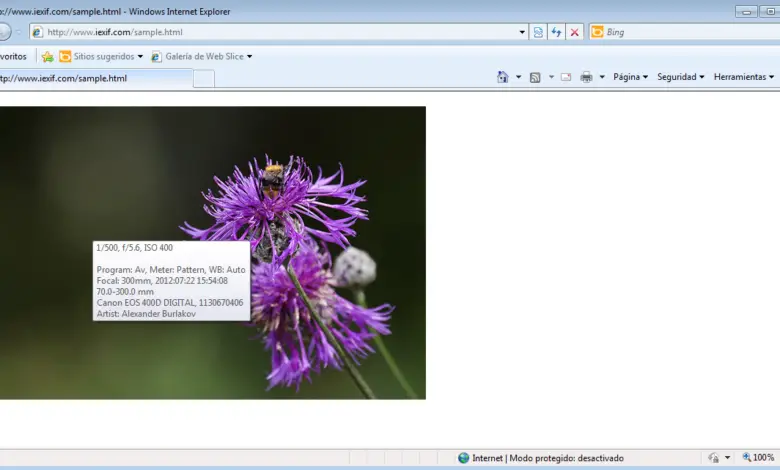
Task: Click Modo protegido: desactivado status text
Action: (x=566, y=458)
